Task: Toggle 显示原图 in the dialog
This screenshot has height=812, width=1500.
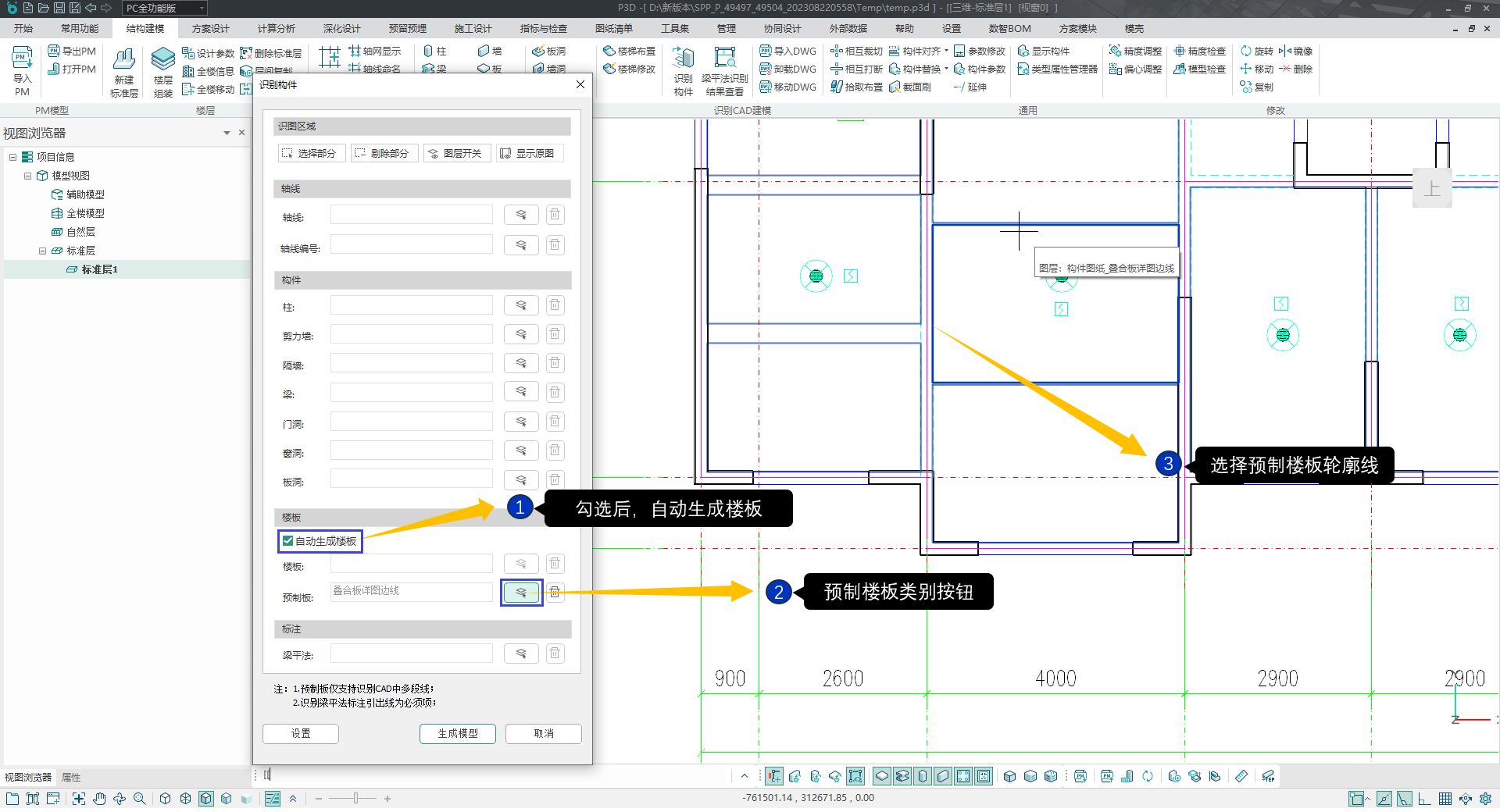Action: pos(528,154)
